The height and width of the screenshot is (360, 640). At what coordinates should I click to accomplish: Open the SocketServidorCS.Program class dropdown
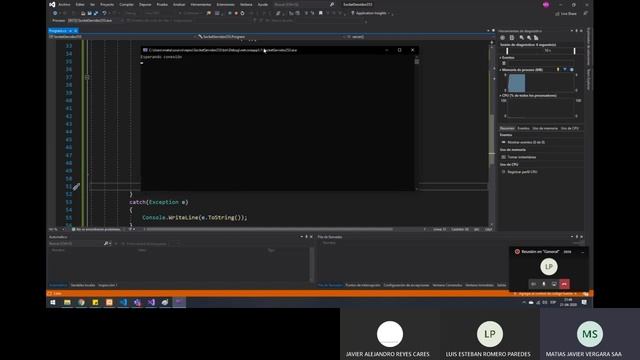pos(270,37)
